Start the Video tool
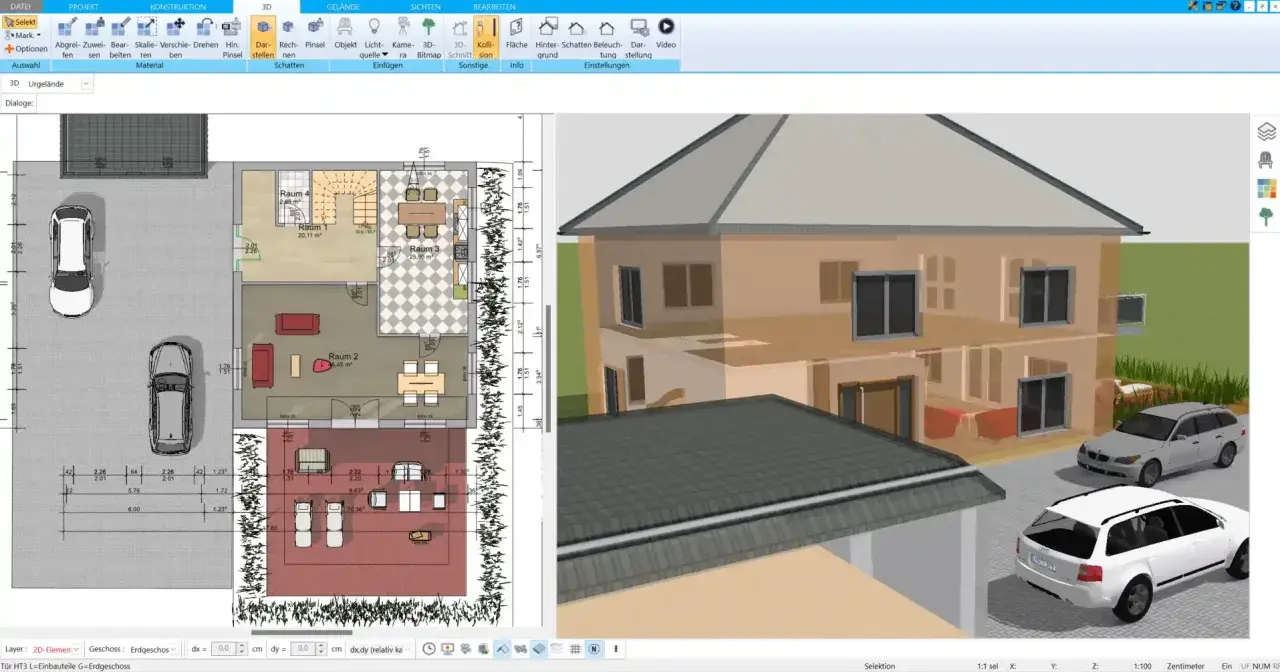Screen dimensions: 1280x672 point(666,33)
